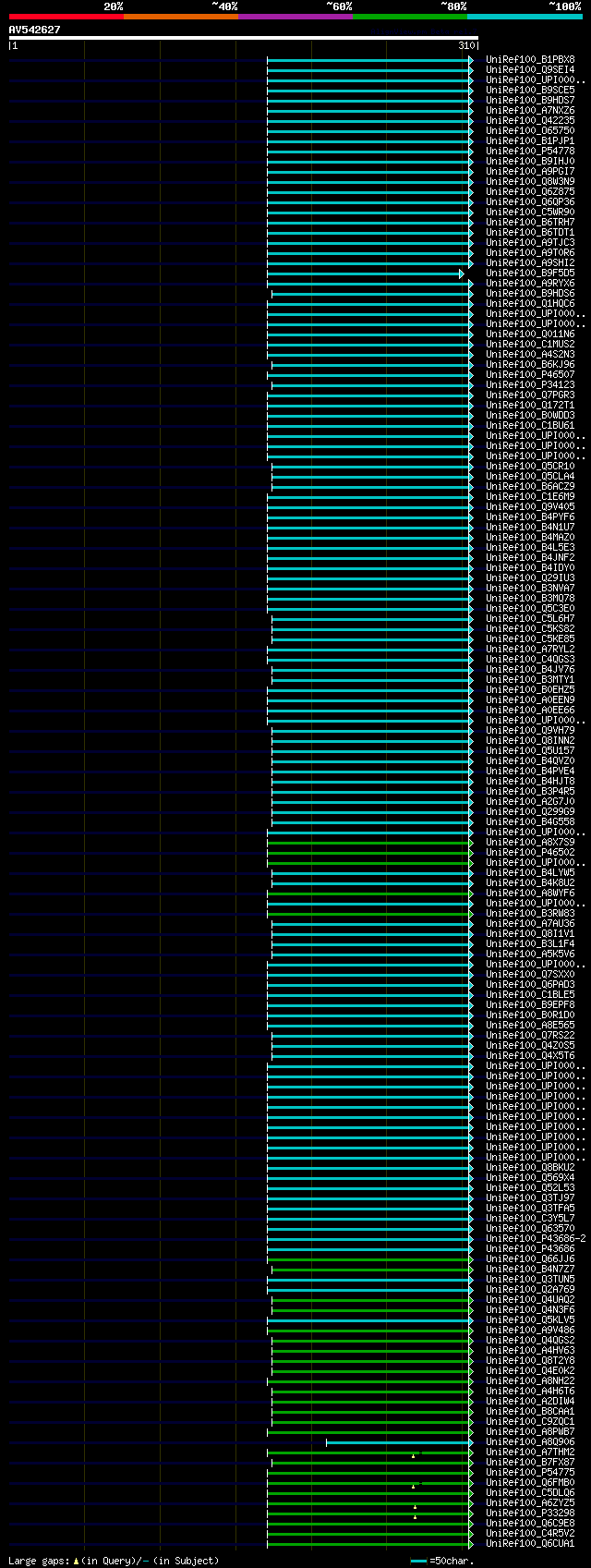Click the arrowhead ending the B9F5D5 alignment

click(x=462, y=273)
